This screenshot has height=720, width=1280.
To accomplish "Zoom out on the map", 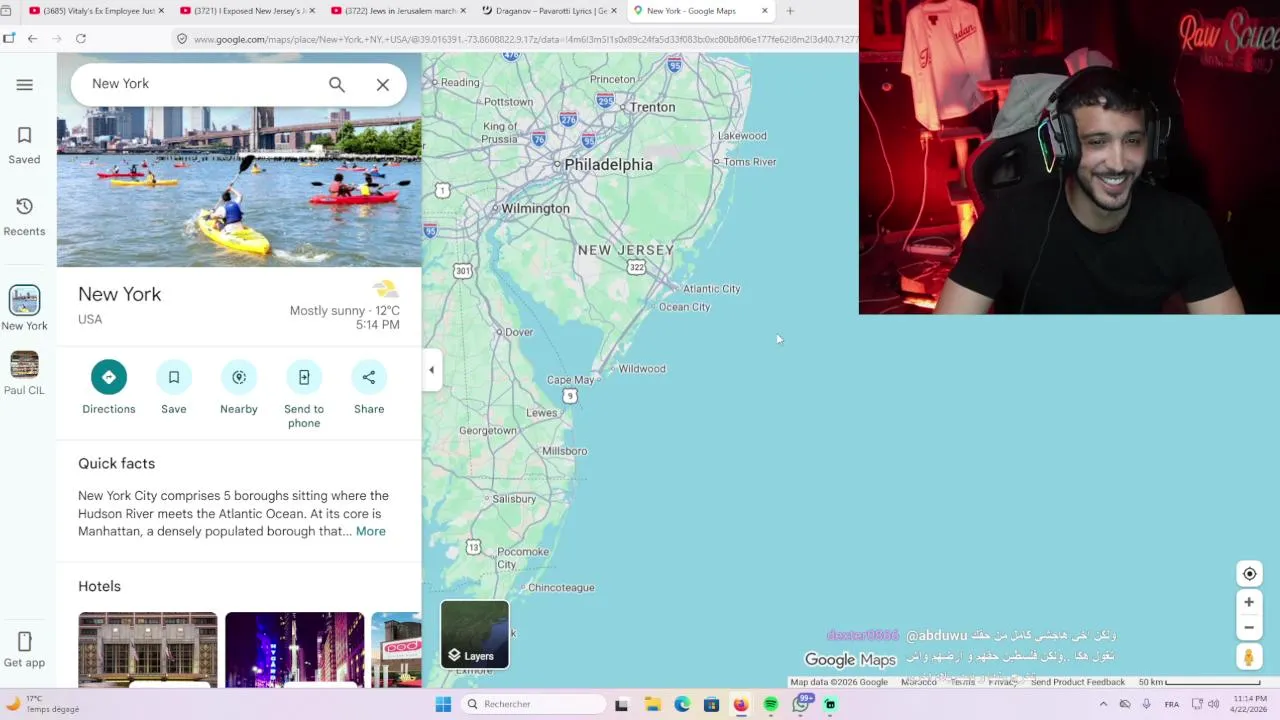I will [1249, 627].
